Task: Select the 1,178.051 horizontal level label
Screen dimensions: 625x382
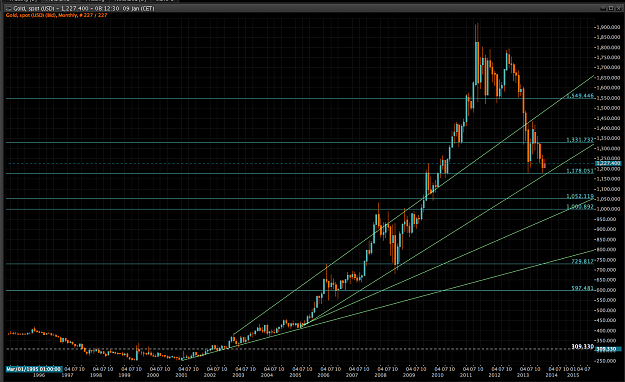Action: coord(580,171)
